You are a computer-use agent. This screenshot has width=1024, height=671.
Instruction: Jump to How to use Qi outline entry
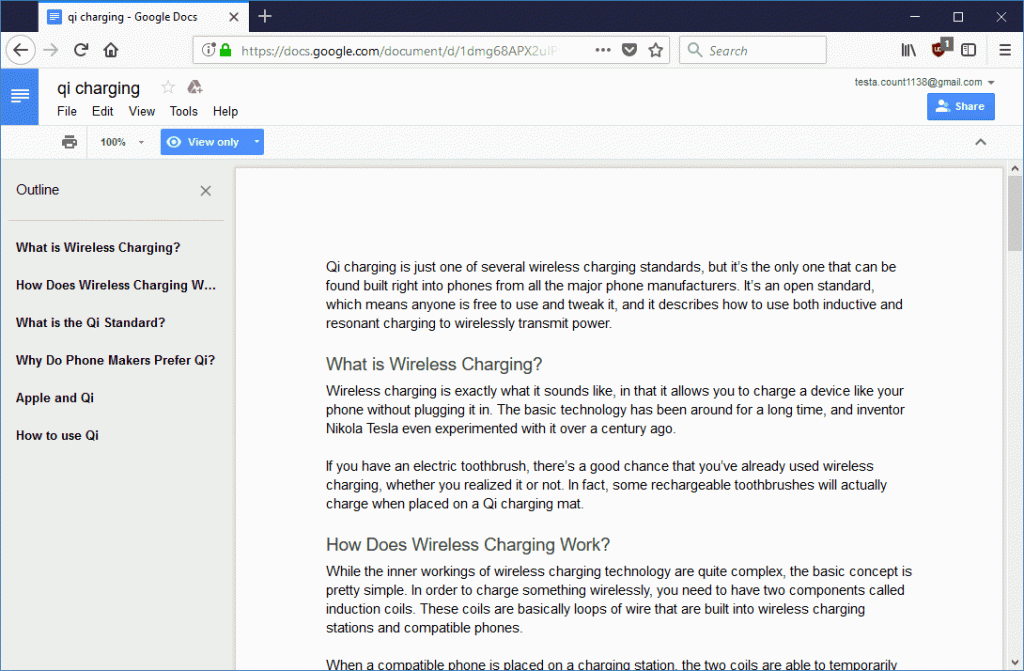(x=57, y=435)
